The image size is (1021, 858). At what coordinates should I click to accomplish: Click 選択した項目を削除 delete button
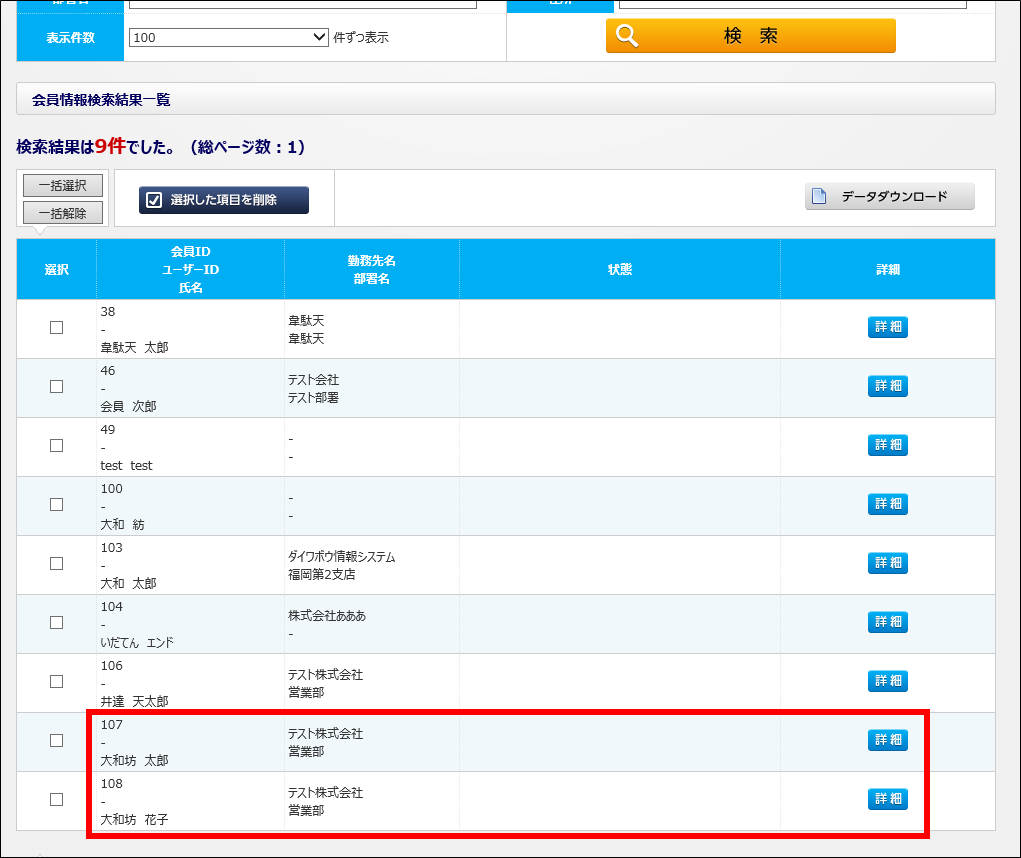[224, 200]
